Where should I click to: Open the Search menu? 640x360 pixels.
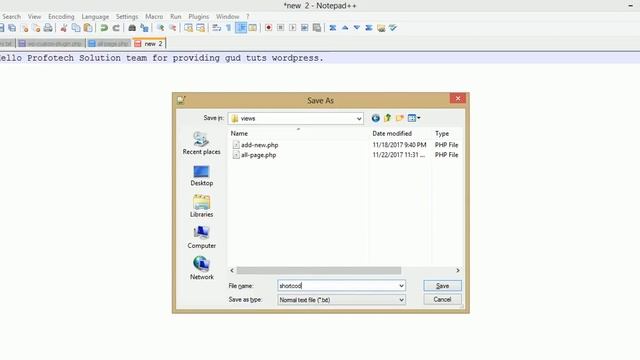pyautogui.click(x=11, y=17)
